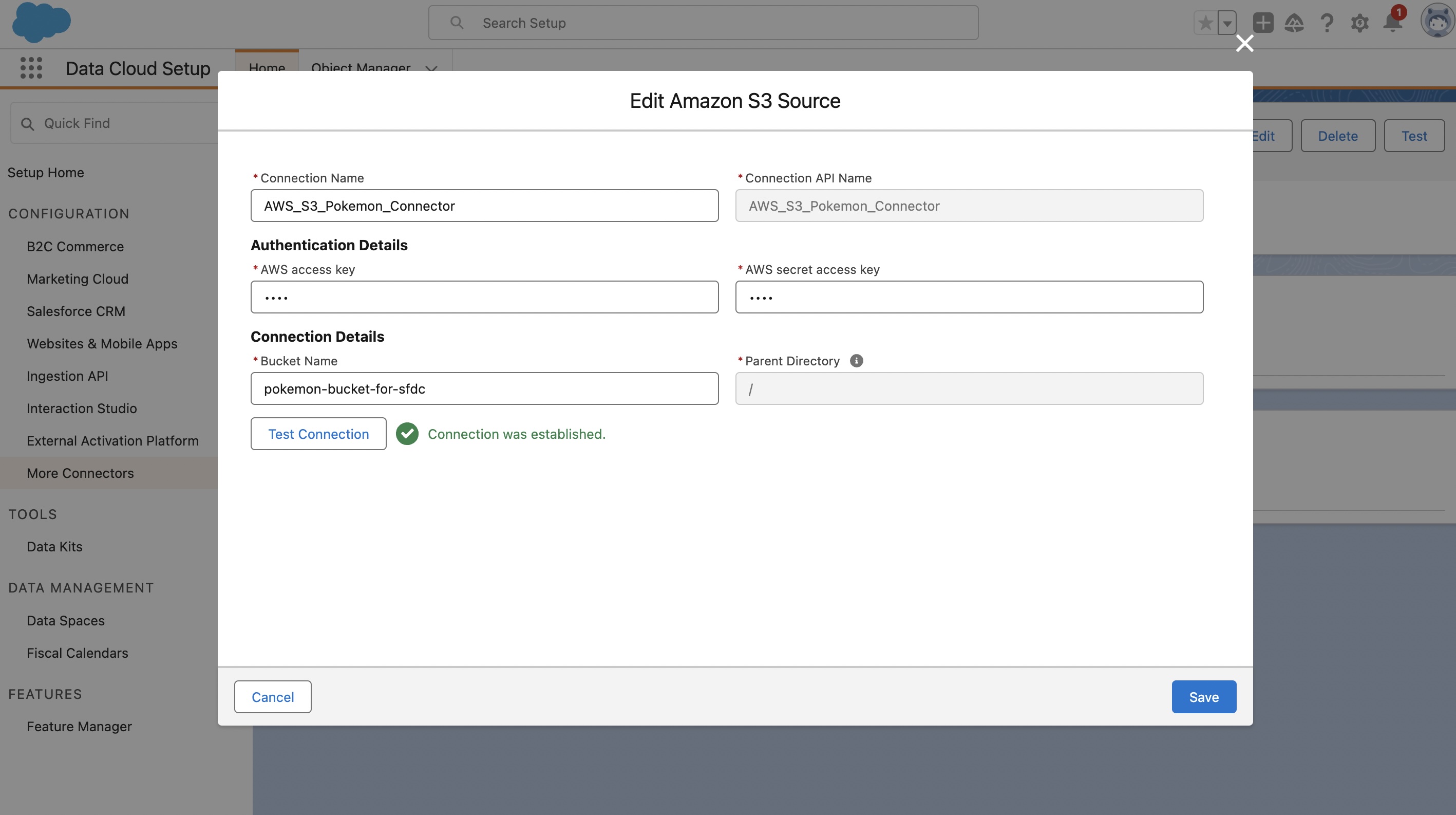Click into the Search Setup field
1456x815 pixels.
703,23
